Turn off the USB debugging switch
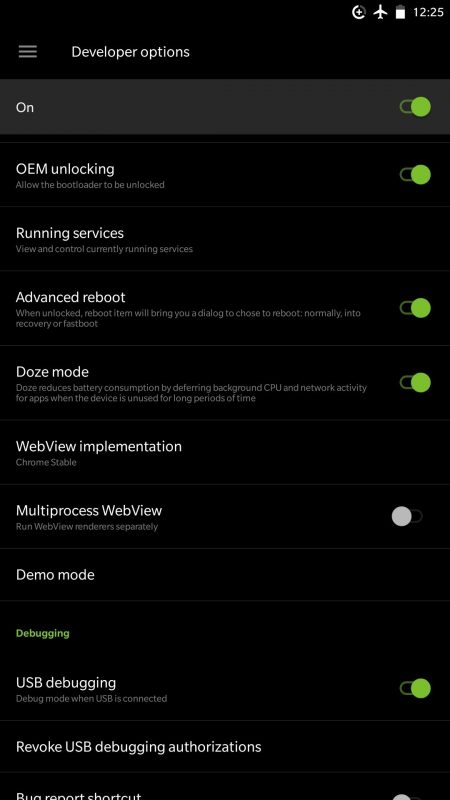The height and width of the screenshot is (800, 450). pos(415,688)
